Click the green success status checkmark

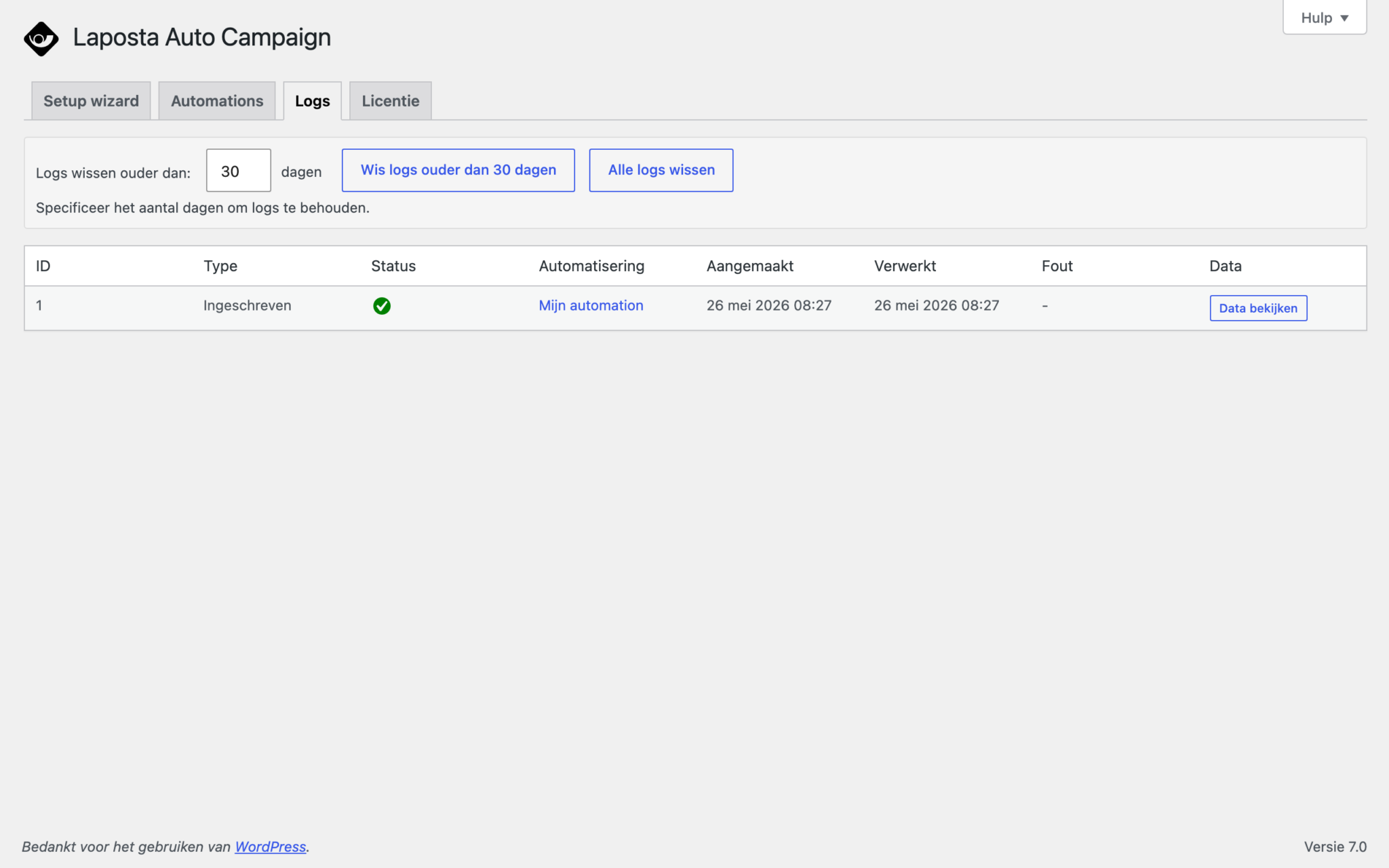click(382, 306)
